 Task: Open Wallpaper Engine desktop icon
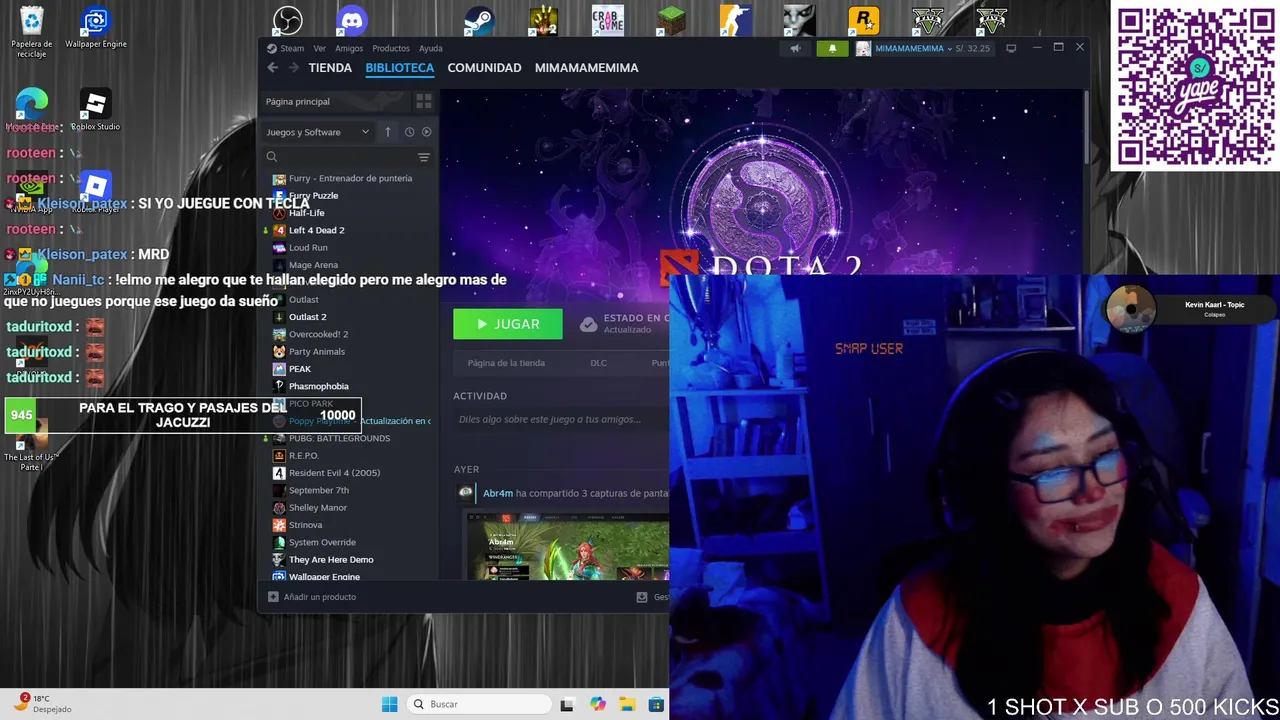[x=96, y=27]
